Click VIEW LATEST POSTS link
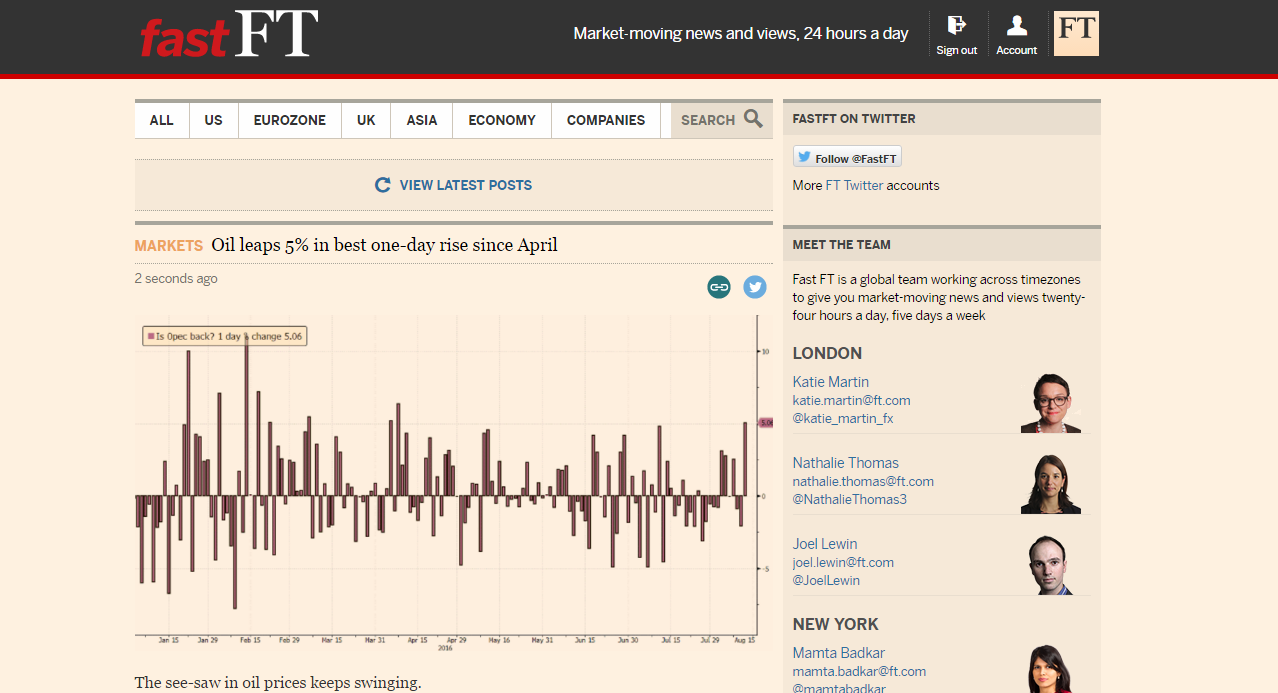The height and width of the screenshot is (693, 1278). point(465,185)
